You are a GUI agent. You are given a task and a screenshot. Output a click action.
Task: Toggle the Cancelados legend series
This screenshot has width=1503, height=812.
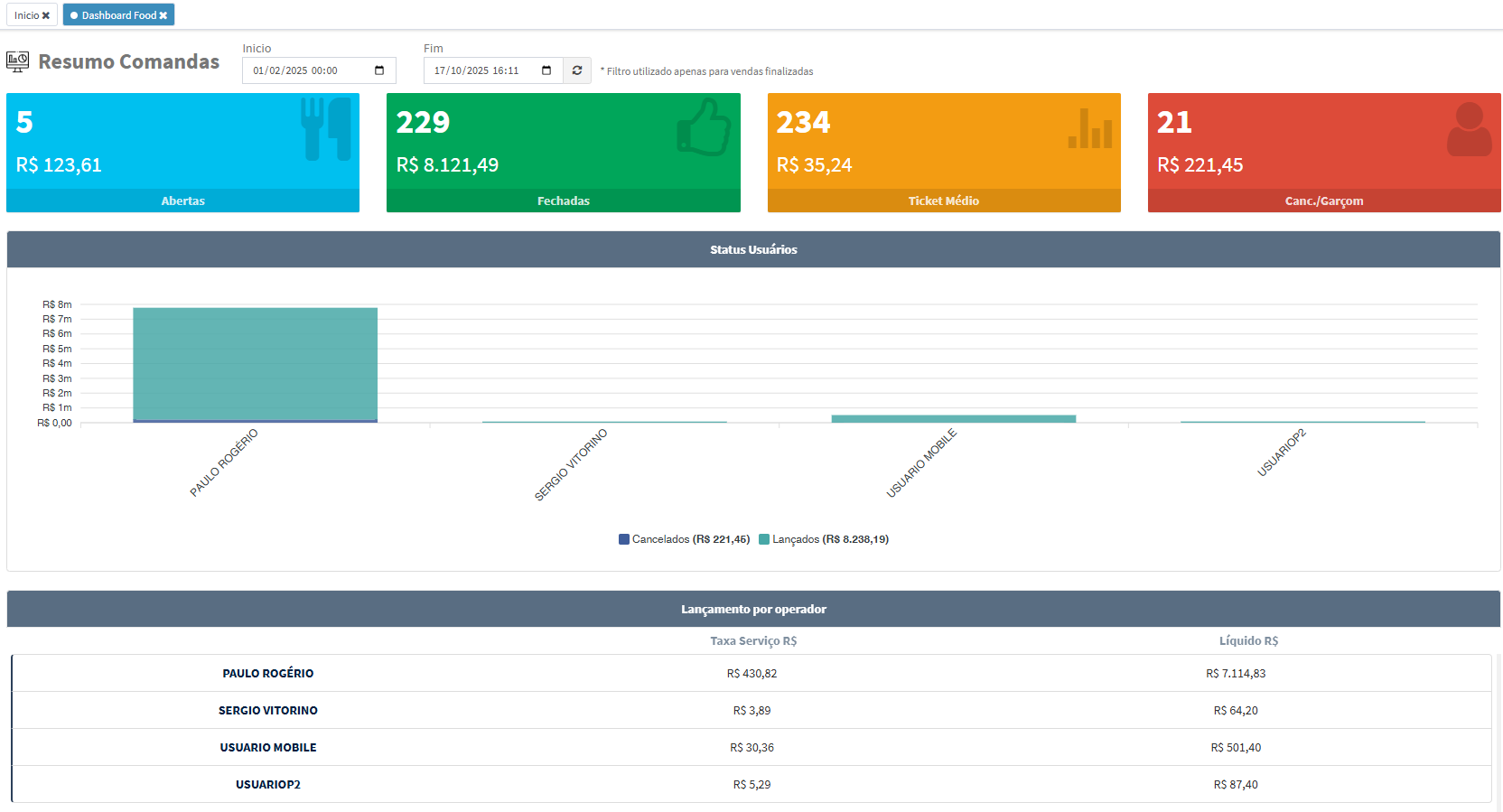(684, 539)
